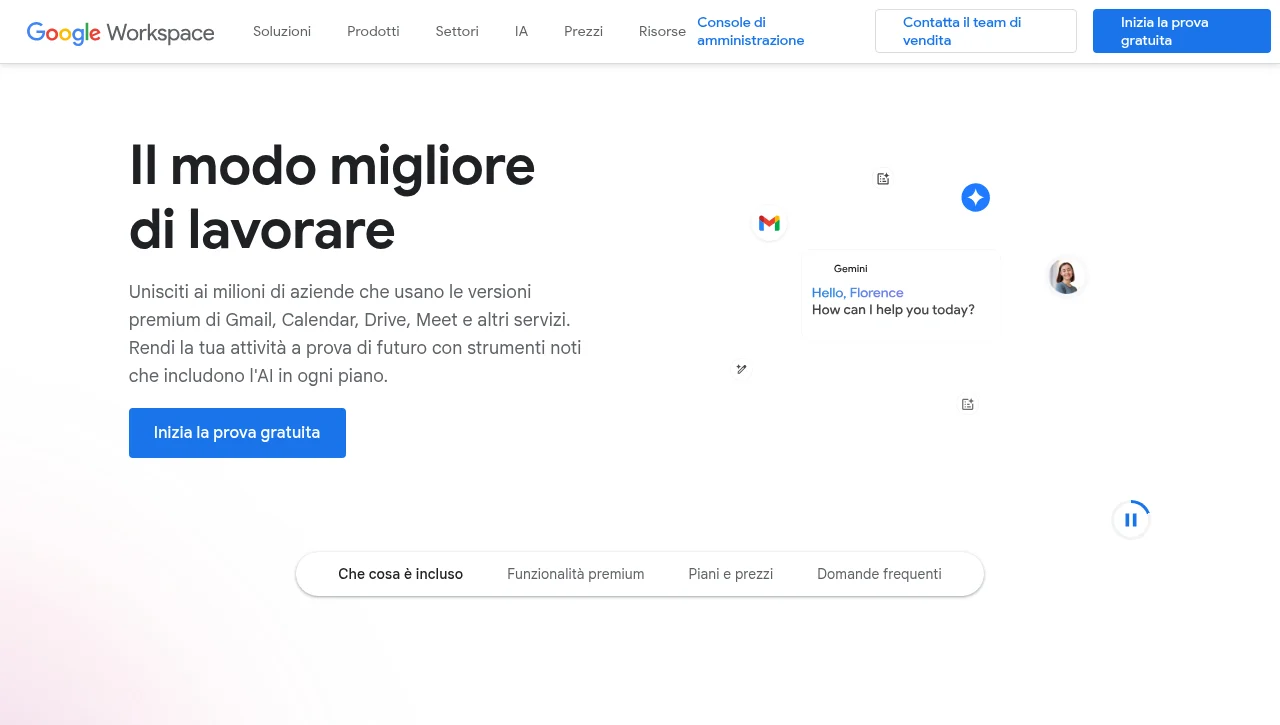
Task: Switch to the Piani e prezzi tab
Action: [x=730, y=574]
